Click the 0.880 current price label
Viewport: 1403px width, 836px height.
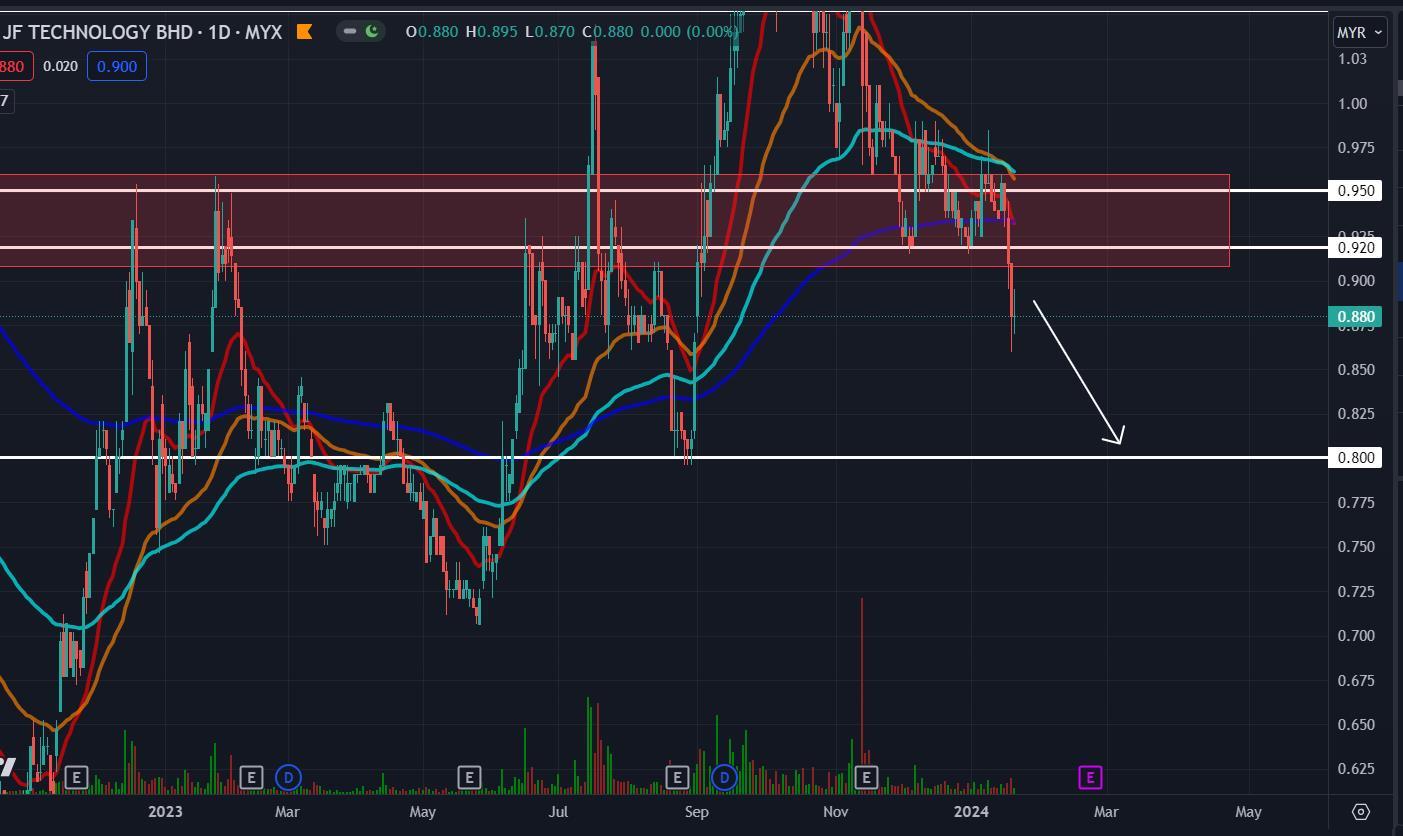(x=1354, y=317)
